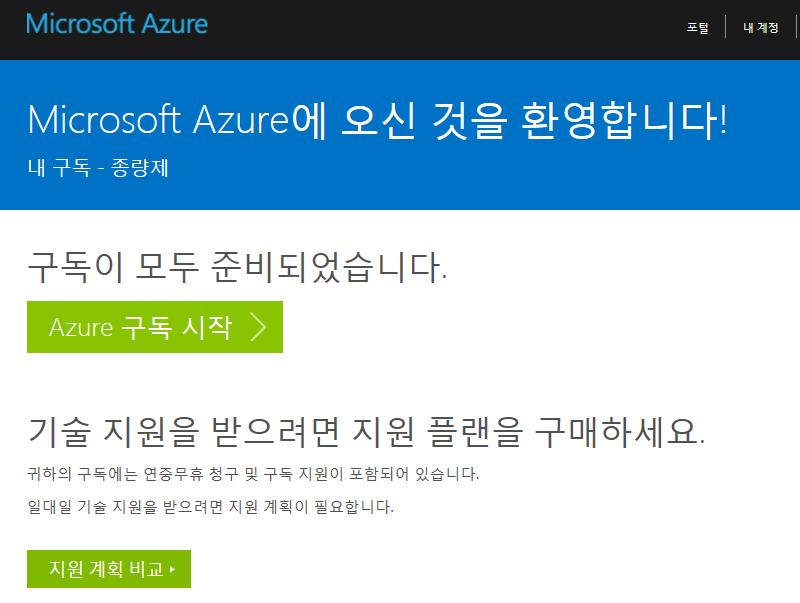The width and height of the screenshot is (800, 603).
Task: Click the divider between 포털 and 내 계정
Action: [x=725, y=28]
